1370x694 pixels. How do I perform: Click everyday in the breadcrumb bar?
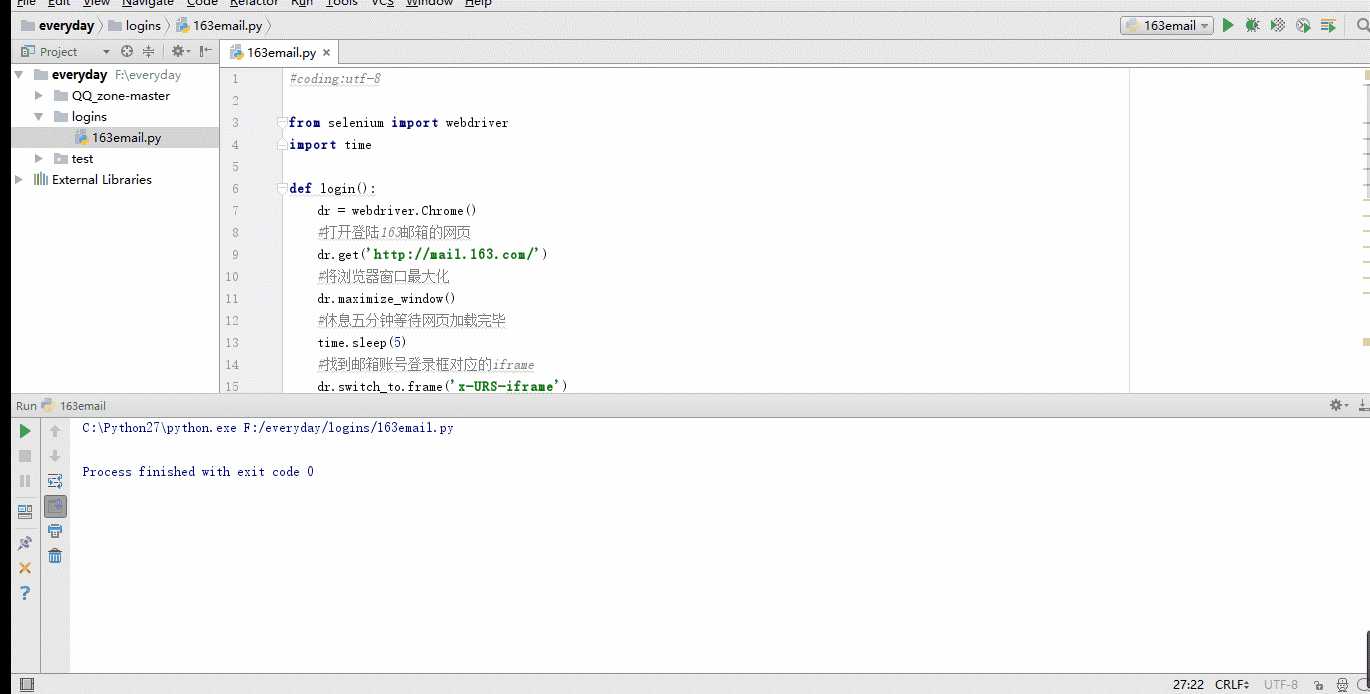click(x=57, y=25)
